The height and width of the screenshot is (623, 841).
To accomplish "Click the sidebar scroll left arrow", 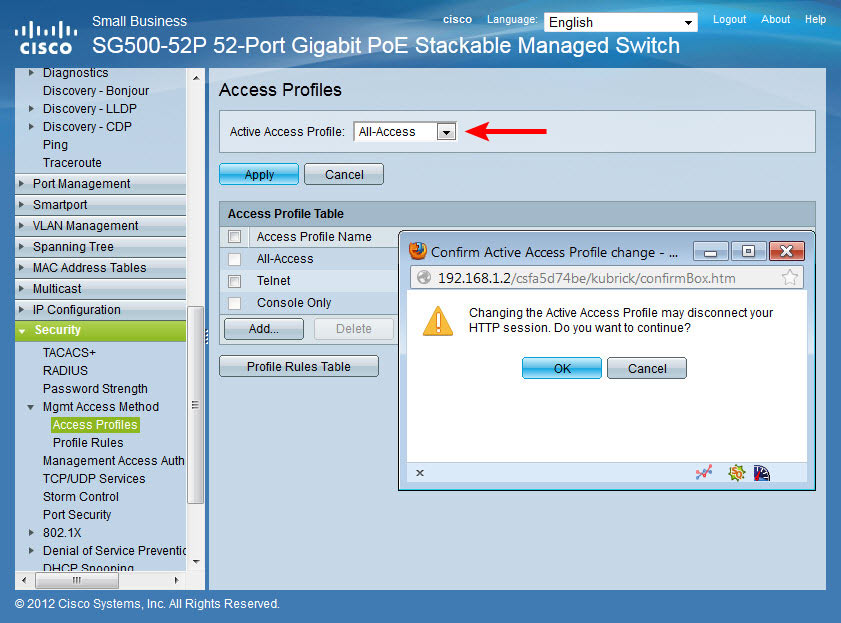I will [24, 580].
